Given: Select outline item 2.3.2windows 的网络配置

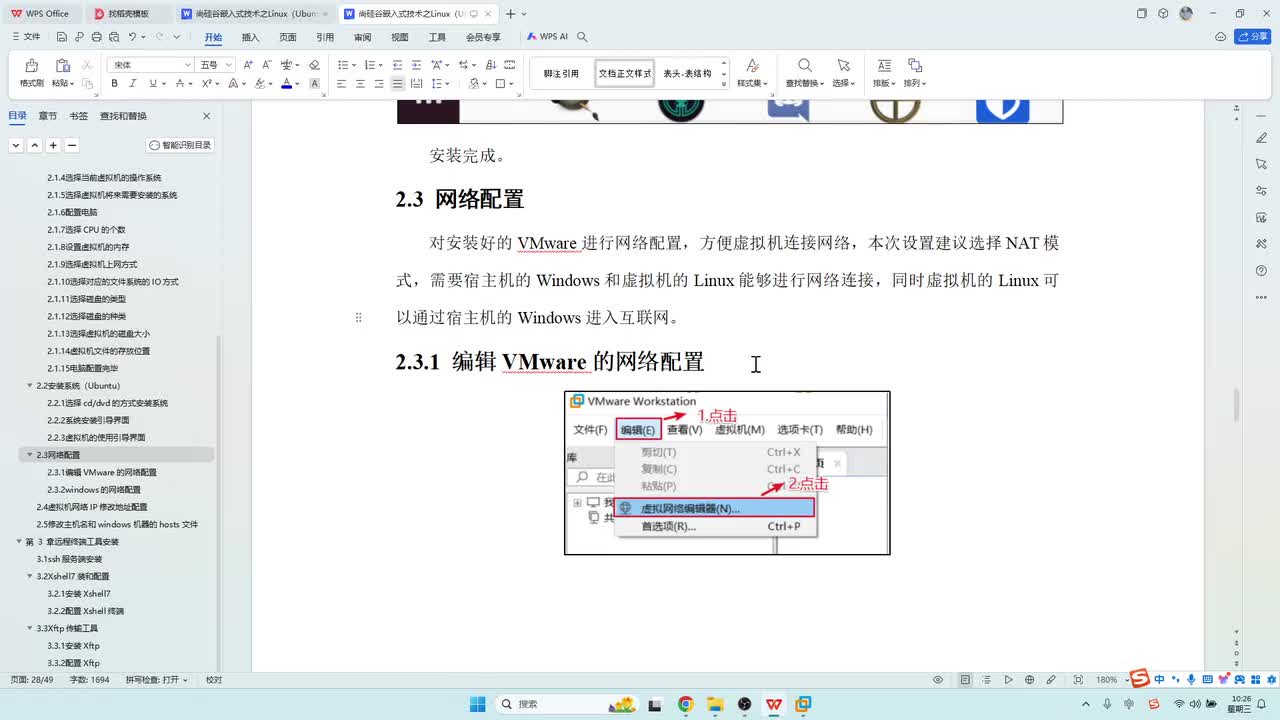Looking at the screenshot, I should (94, 490).
